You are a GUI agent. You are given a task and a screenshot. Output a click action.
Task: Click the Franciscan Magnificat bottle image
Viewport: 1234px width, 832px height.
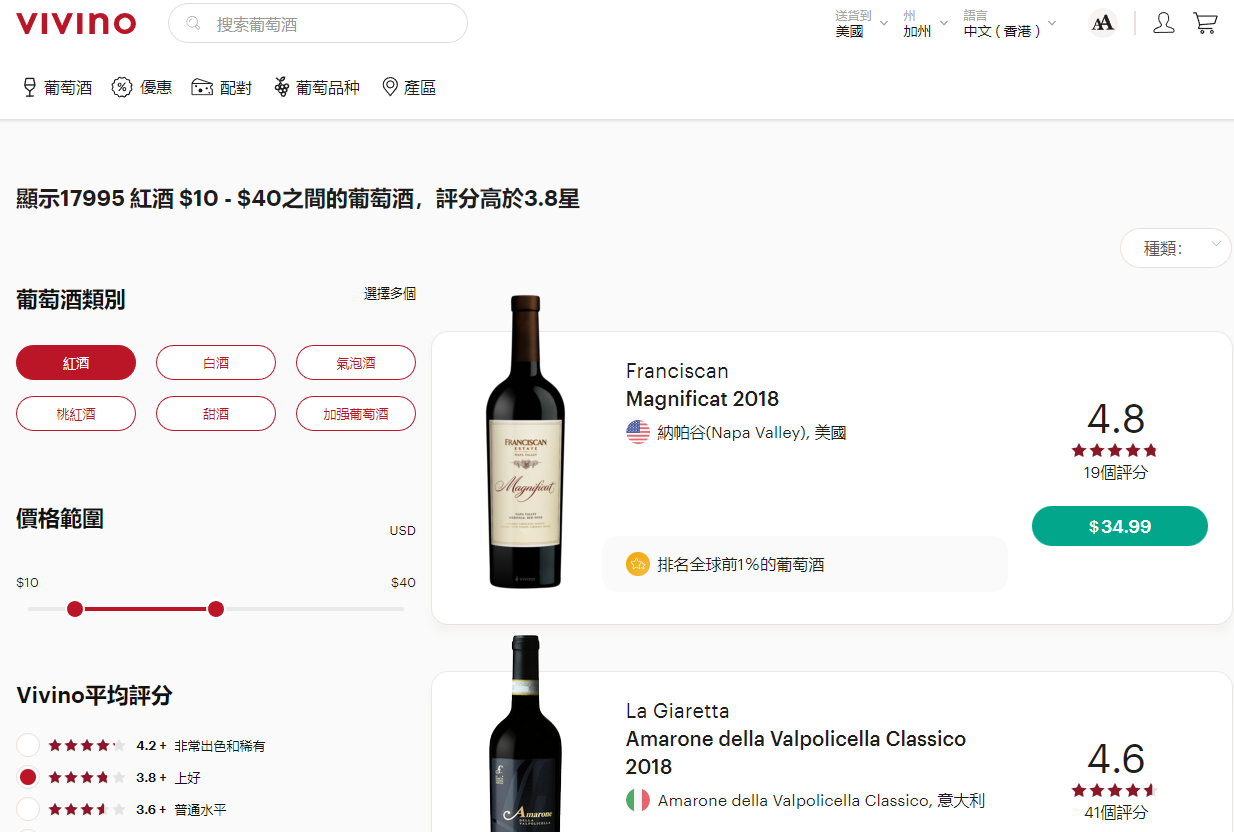(x=525, y=441)
